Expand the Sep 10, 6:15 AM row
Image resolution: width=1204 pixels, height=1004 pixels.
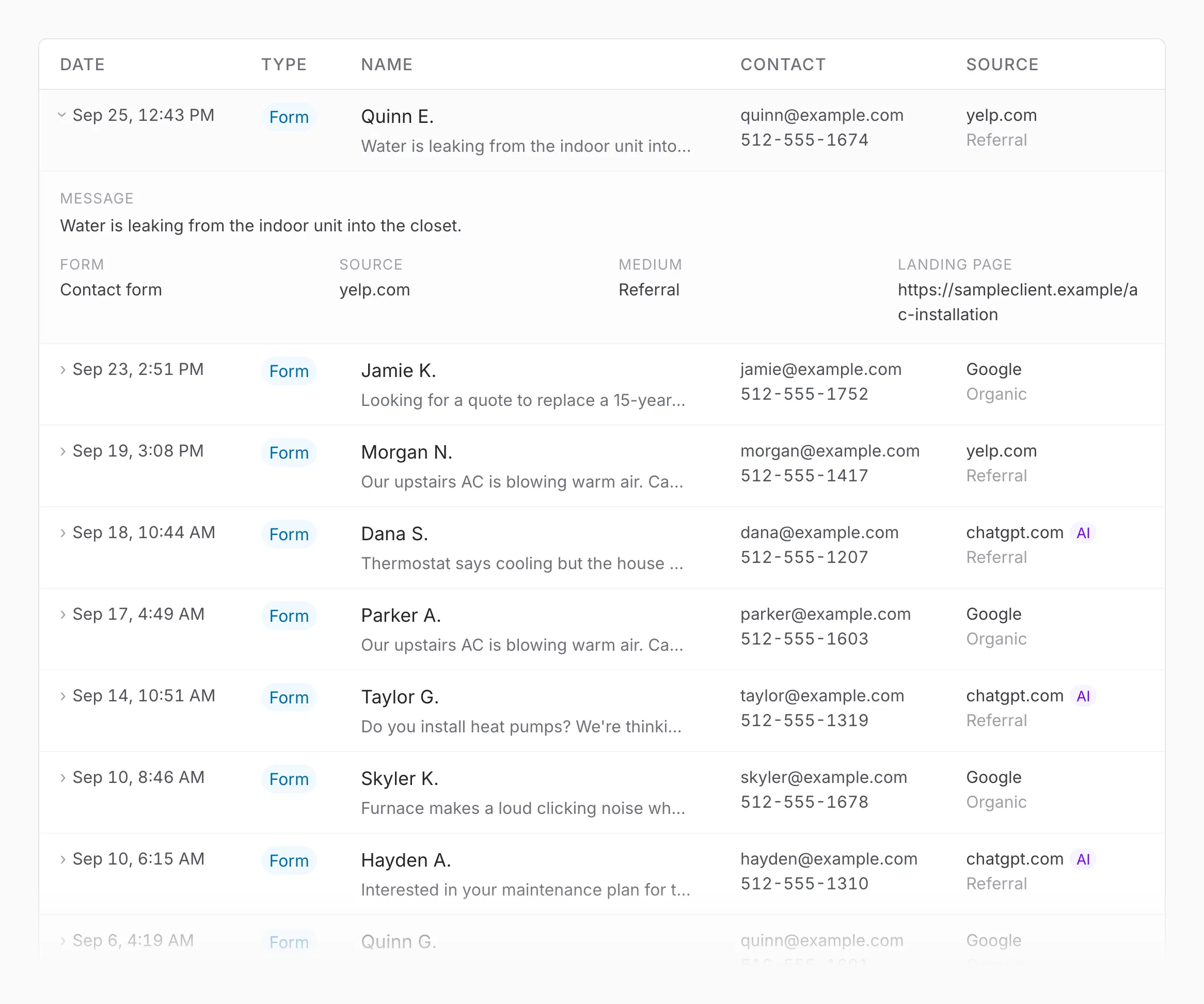coord(62,859)
